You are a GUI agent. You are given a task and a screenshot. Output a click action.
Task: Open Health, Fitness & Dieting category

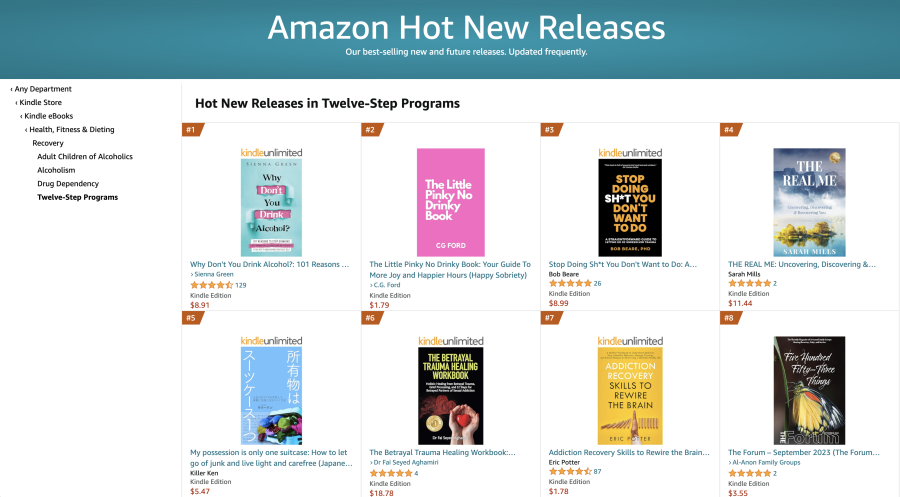71,129
